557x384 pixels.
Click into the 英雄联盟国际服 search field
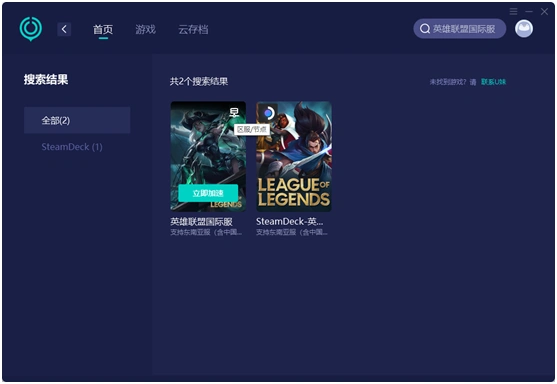pos(460,29)
